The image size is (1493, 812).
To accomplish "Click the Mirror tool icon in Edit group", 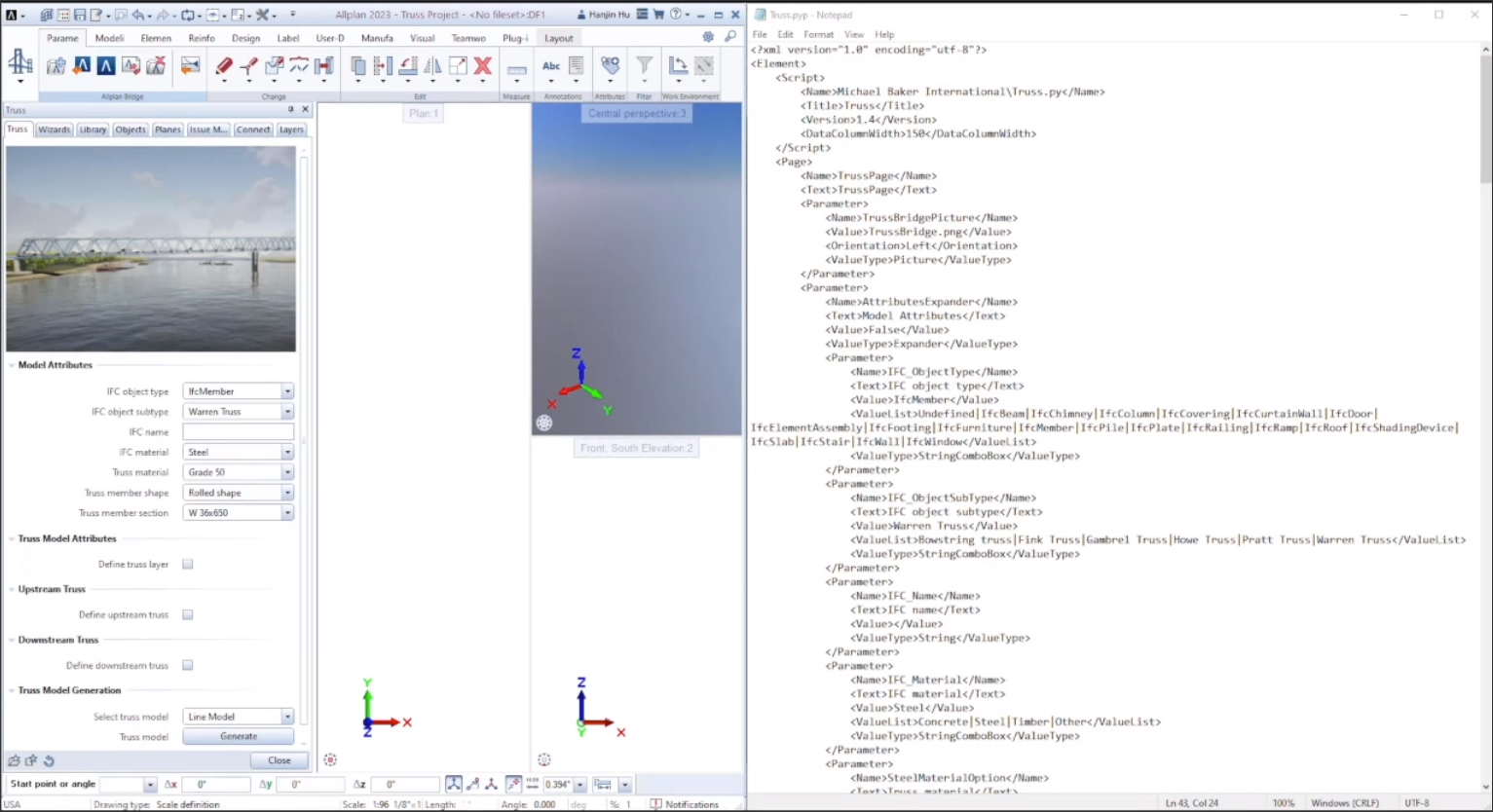I will tap(432, 65).
